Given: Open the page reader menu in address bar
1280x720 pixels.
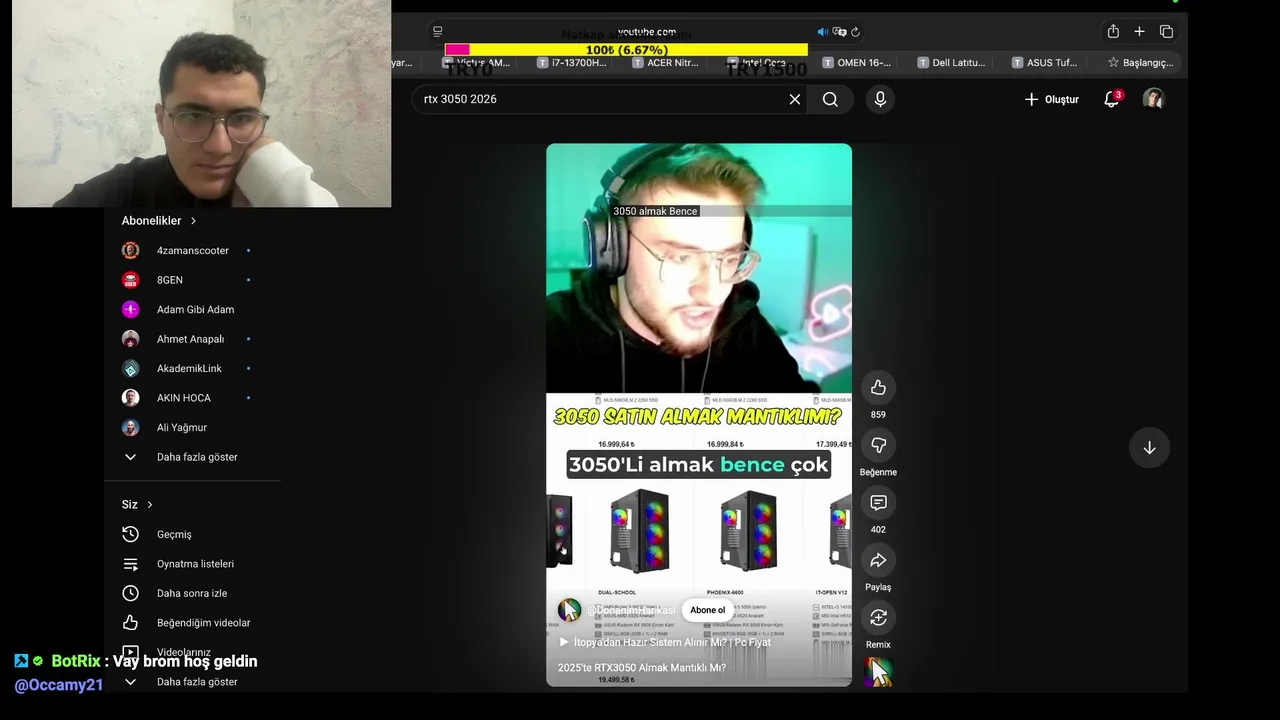Looking at the screenshot, I should [x=437, y=32].
